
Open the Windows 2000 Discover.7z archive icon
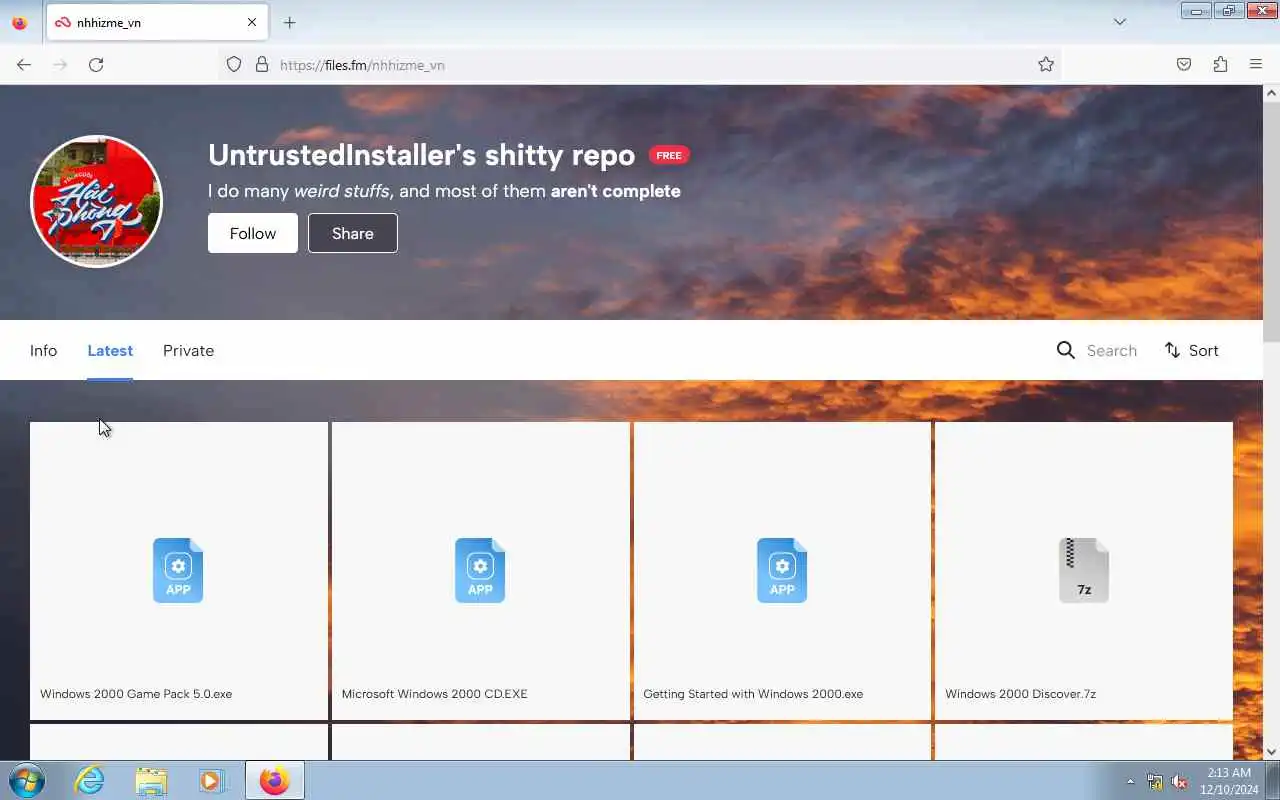pyautogui.click(x=1084, y=570)
